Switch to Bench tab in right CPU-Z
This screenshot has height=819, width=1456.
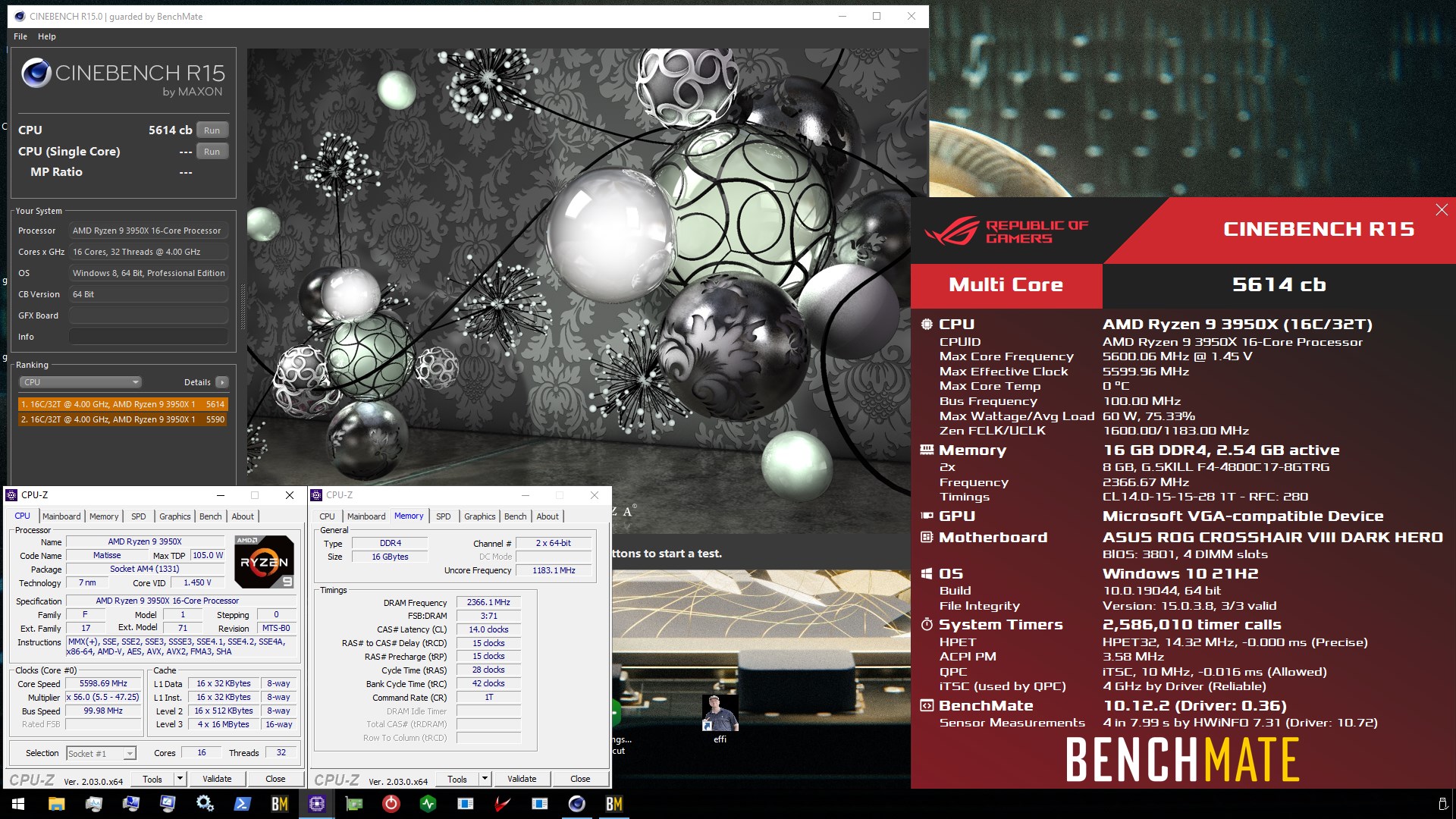click(515, 516)
